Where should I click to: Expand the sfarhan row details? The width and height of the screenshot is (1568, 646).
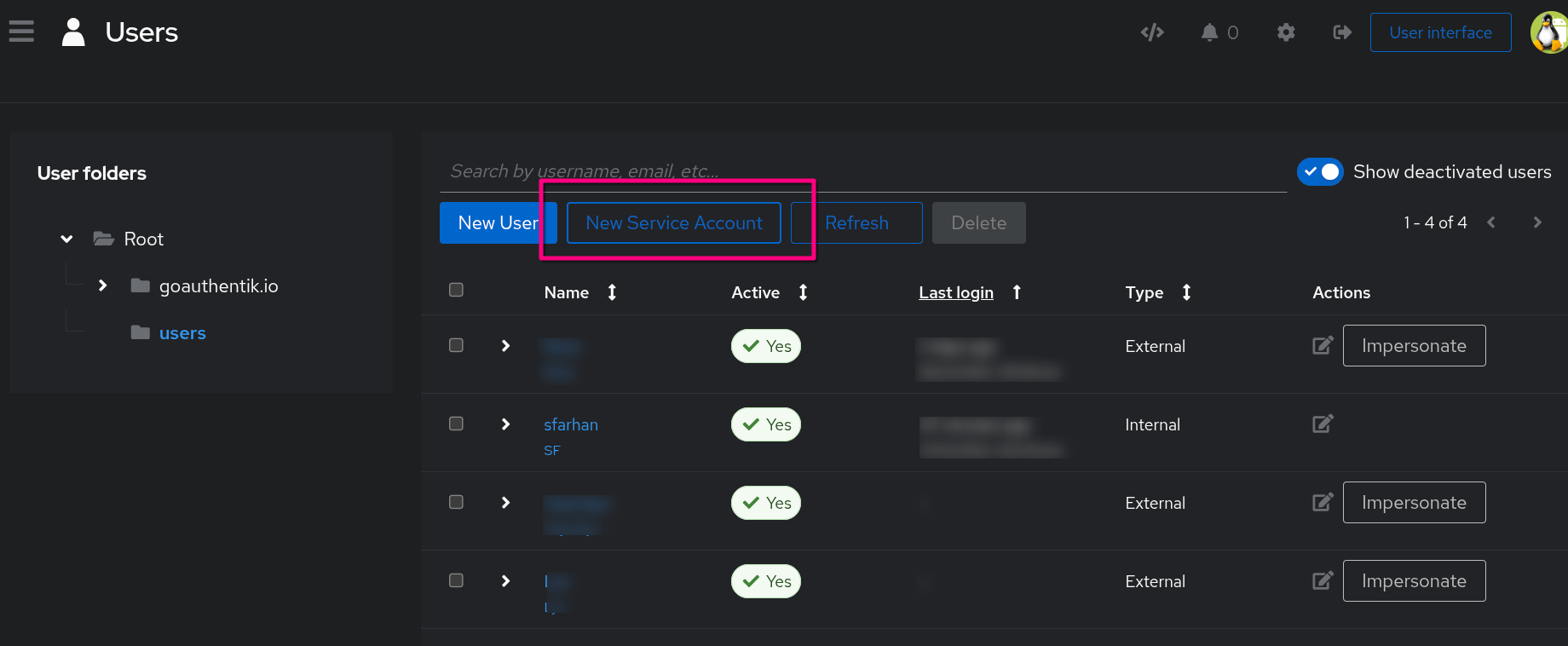tap(505, 424)
